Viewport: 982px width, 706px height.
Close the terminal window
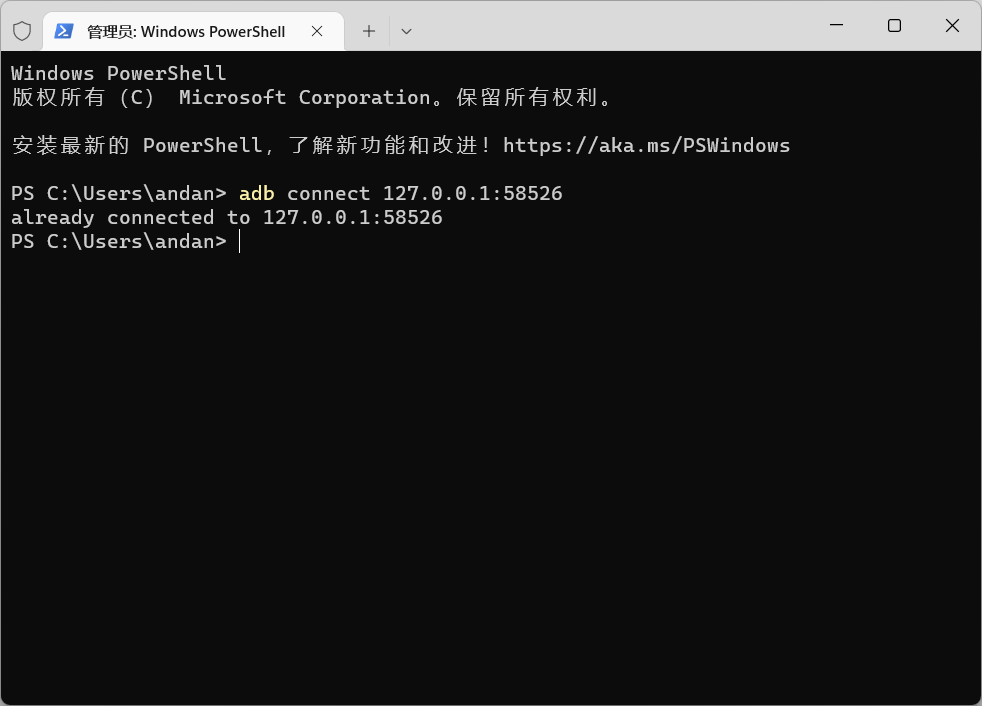[952, 25]
